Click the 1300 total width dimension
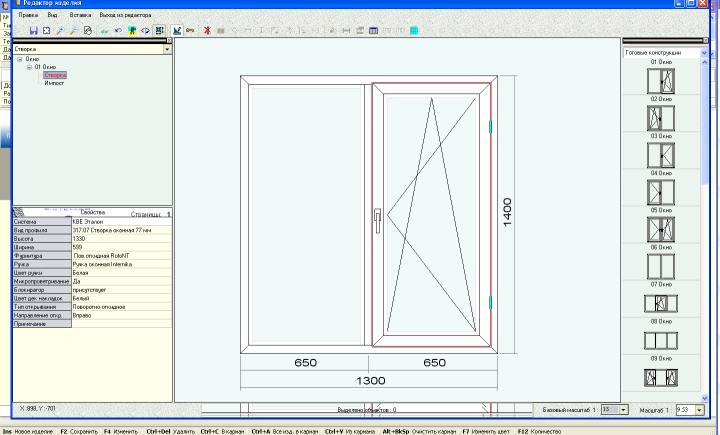Viewport: 720px width, 435px height. pos(371,381)
